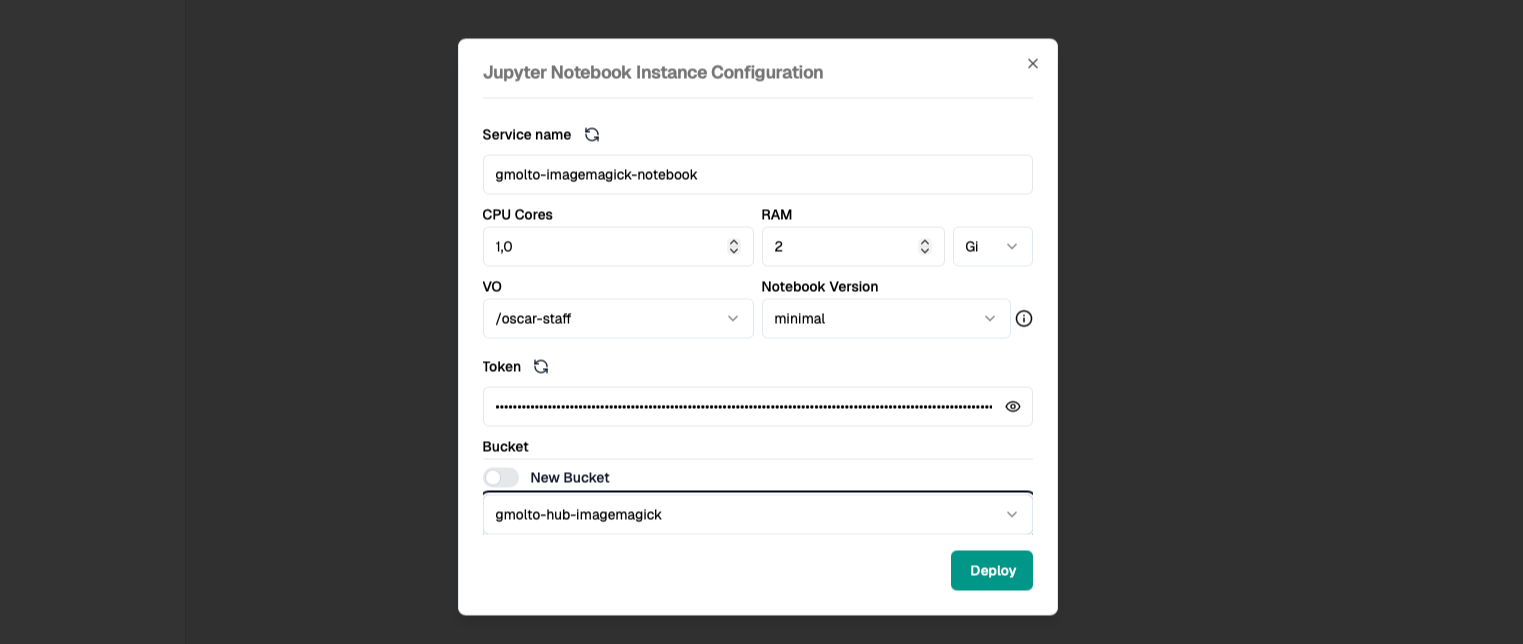This screenshot has height=644, width=1523.
Task: Open the Notebook Version dropdown set to minimal
Action: coord(885,319)
